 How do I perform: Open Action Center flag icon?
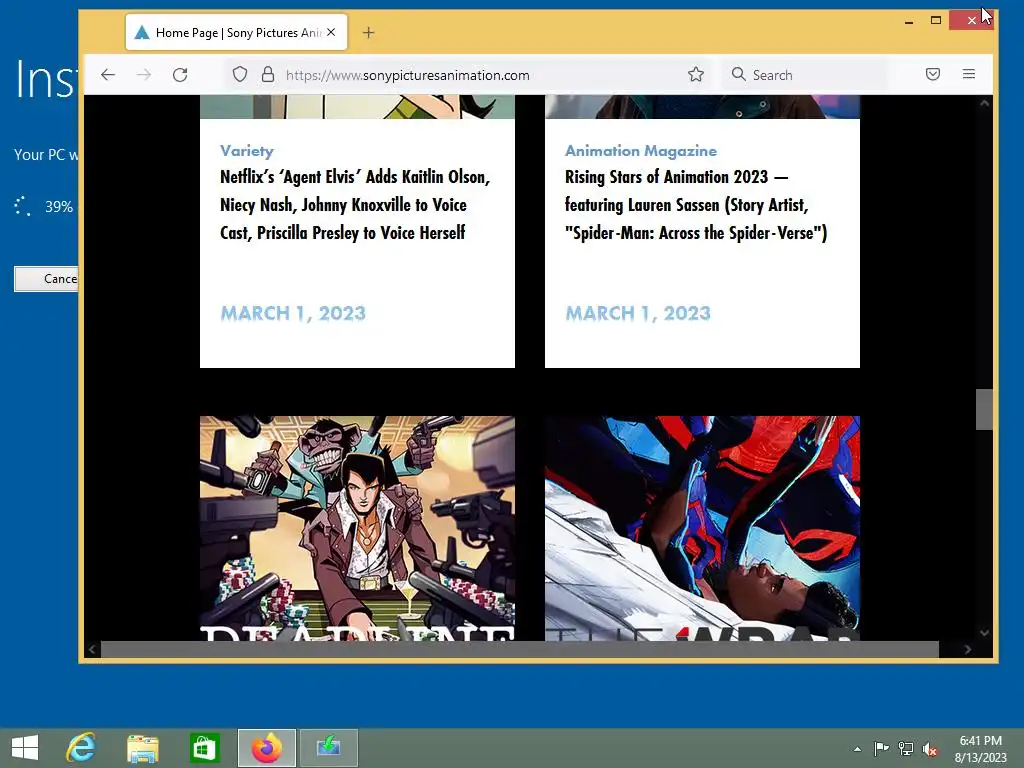pos(881,748)
